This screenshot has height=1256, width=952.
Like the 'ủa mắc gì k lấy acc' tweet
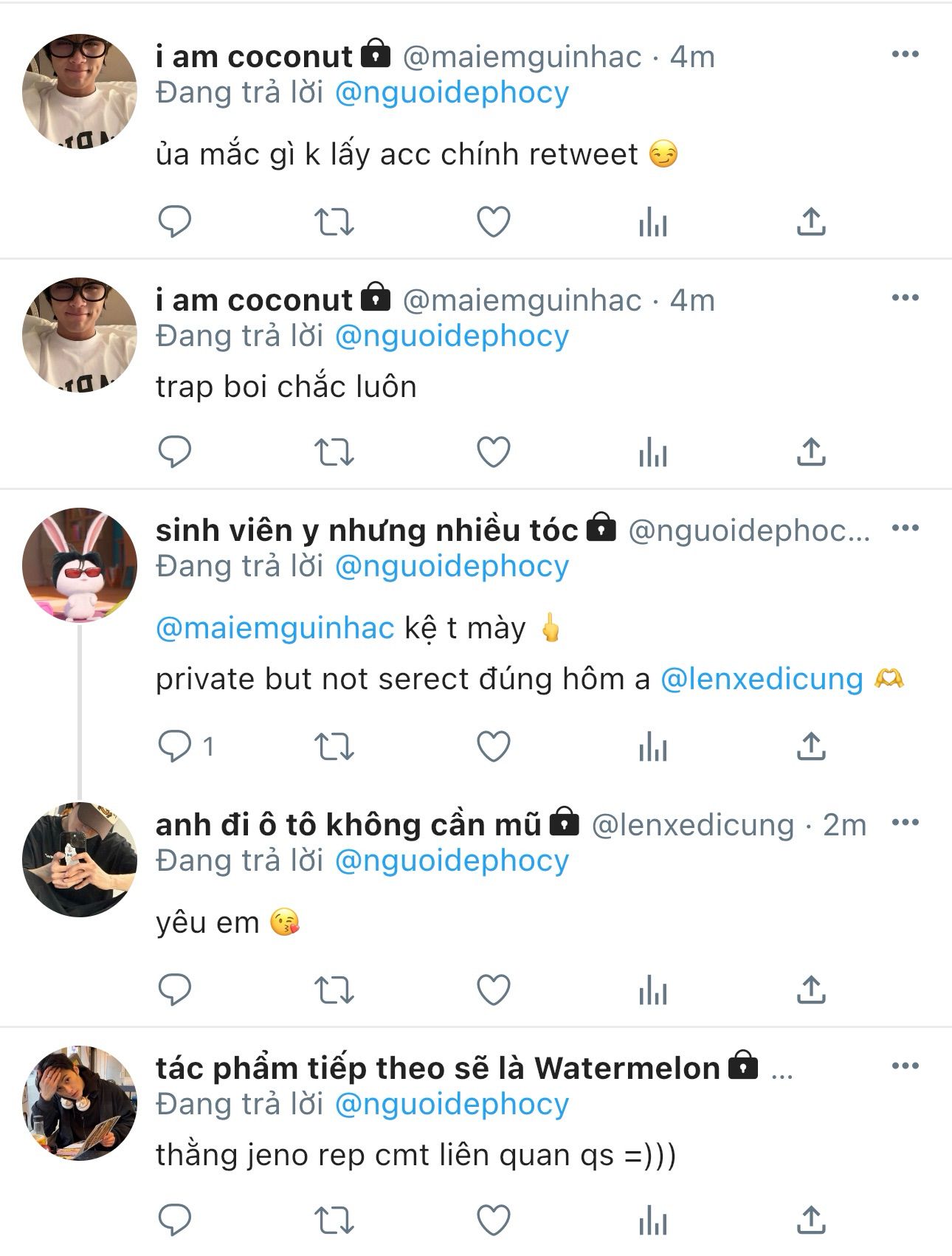494,221
